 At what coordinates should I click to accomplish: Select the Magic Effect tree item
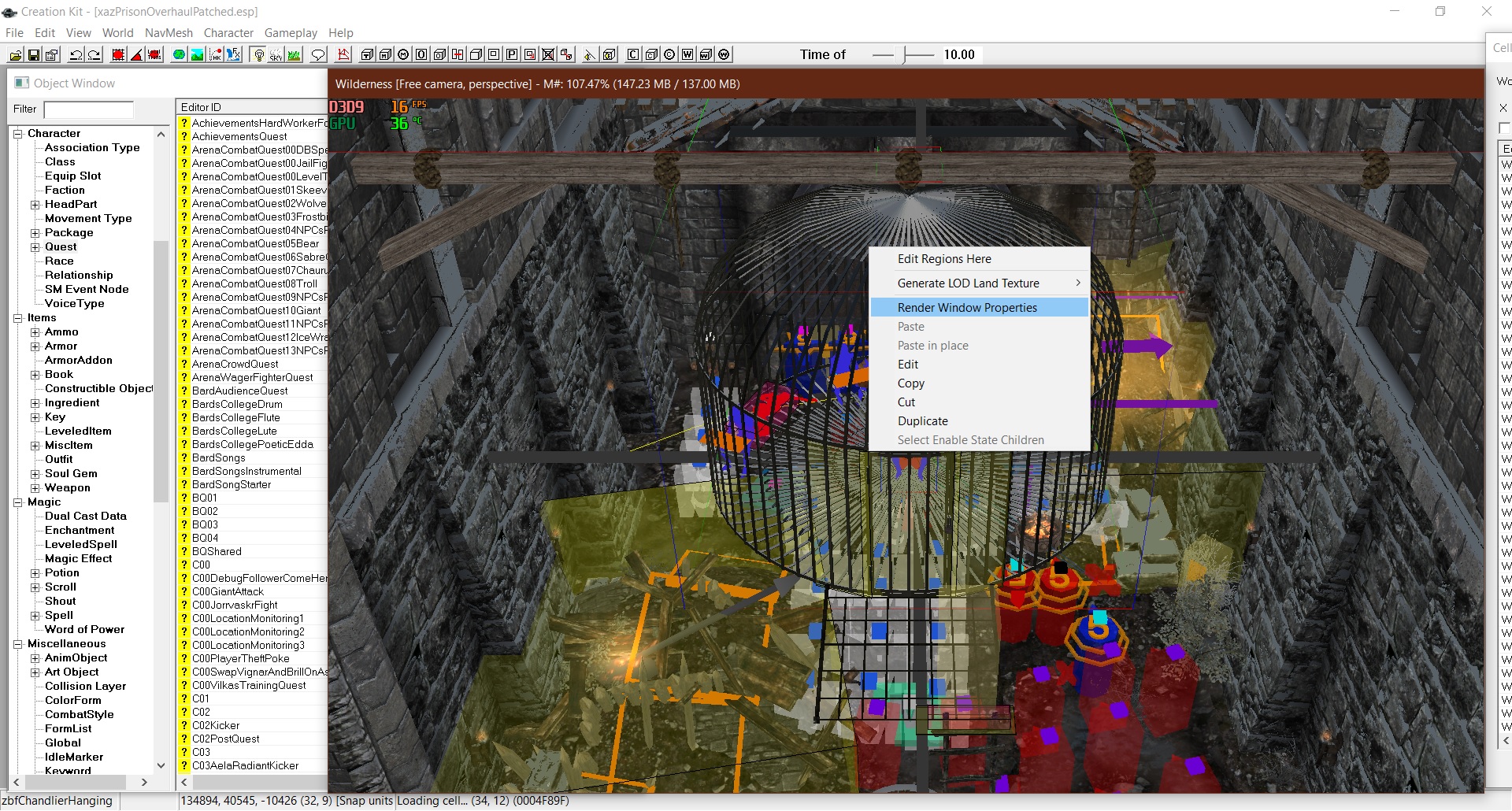coord(78,559)
